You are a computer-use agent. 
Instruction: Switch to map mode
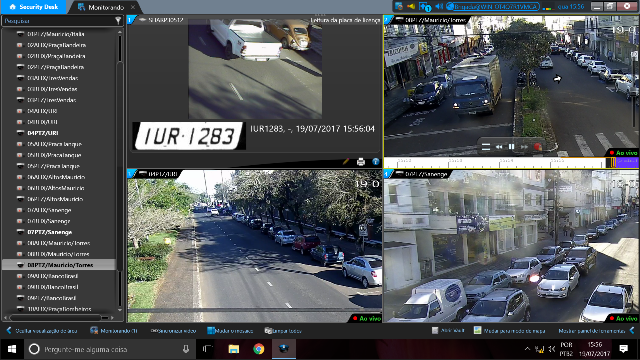(x=510, y=331)
